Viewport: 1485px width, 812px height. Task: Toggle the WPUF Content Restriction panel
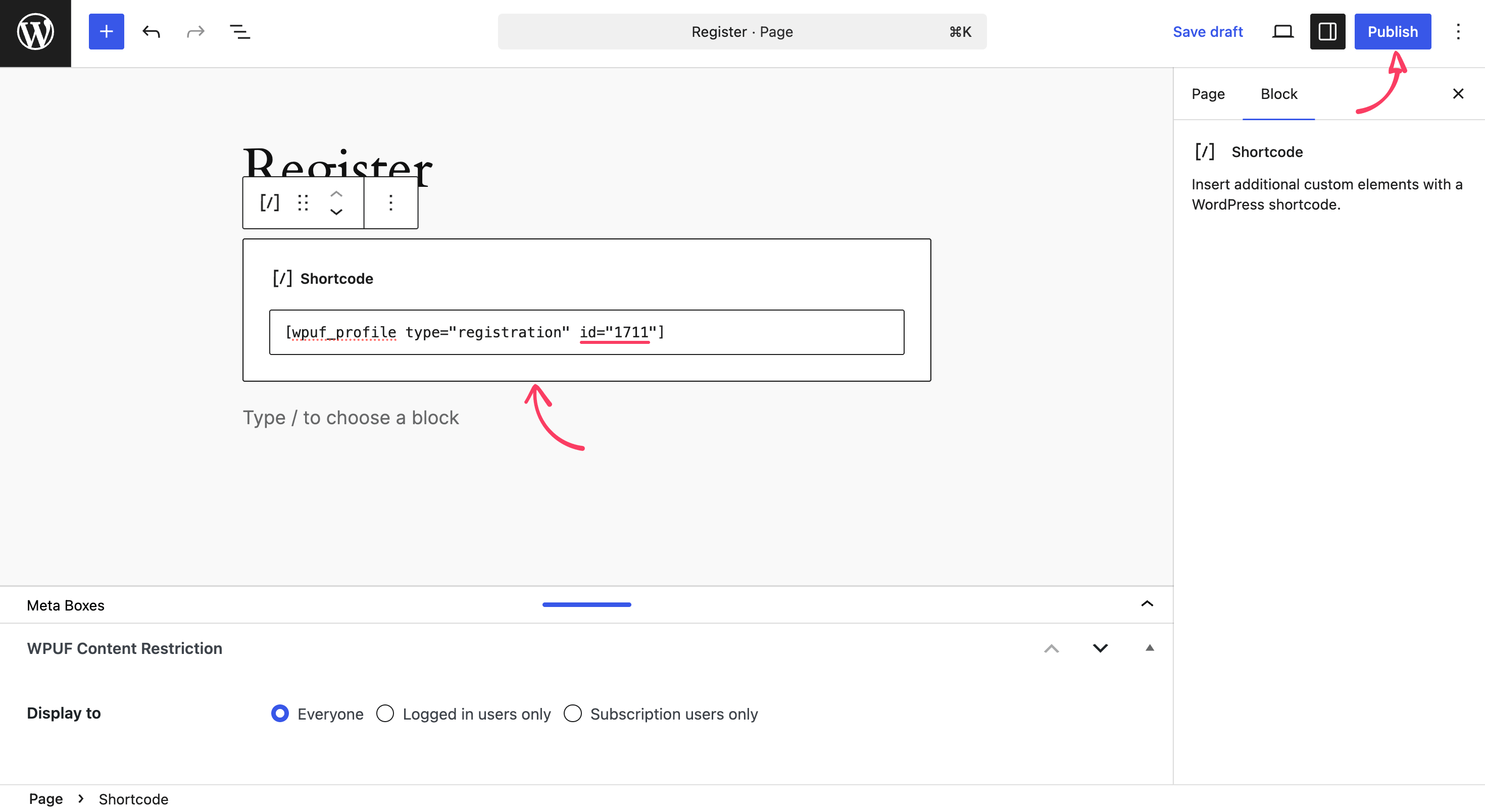click(x=1150, y=648)
